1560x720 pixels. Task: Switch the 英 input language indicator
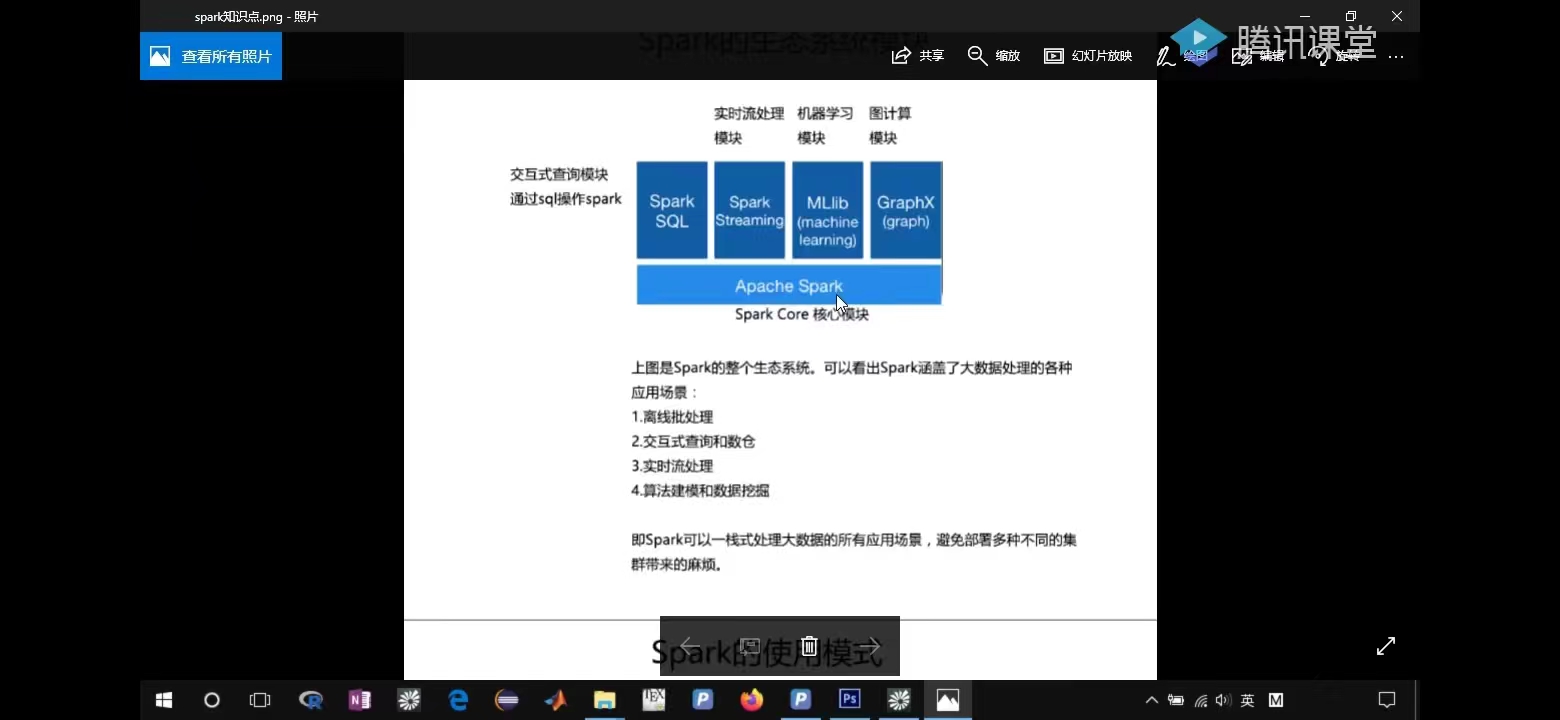1247,700
